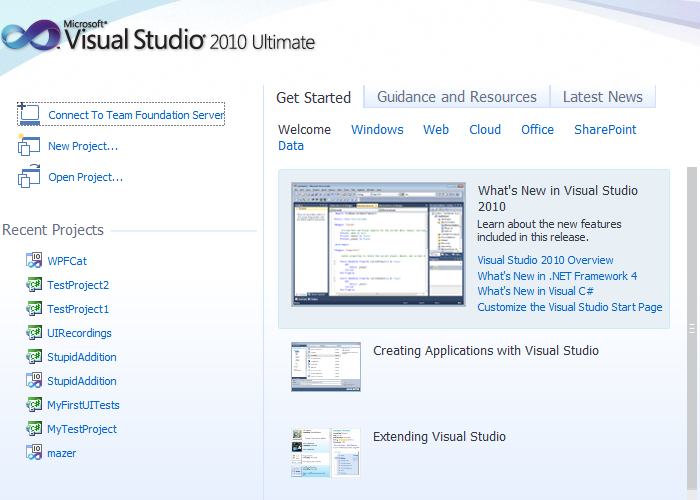700x500 pixels.
Task: Click the Start Page vertical scrollbar
Action: click(692, 329)
